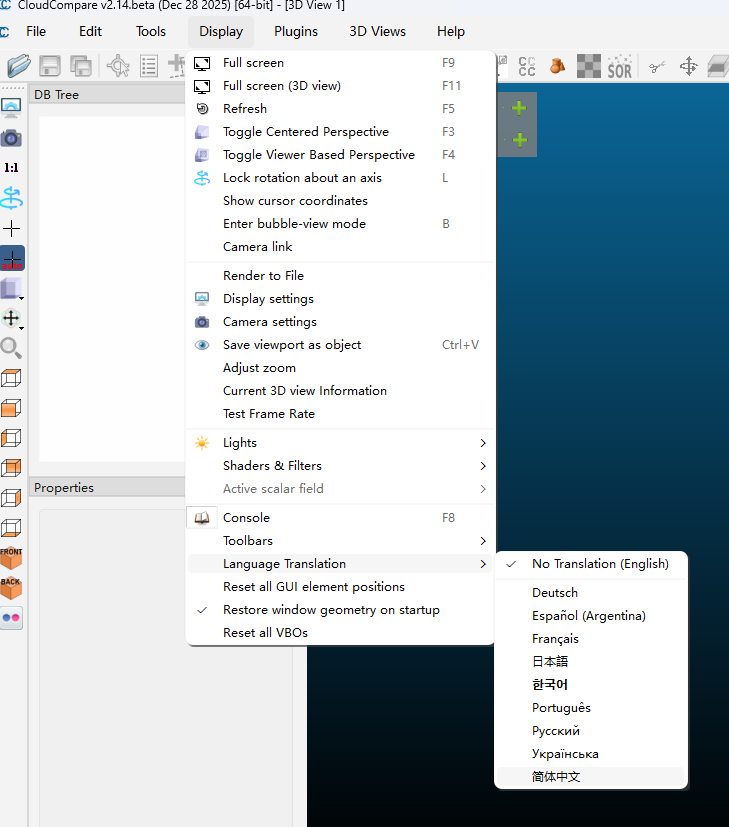Choose Русский language
The width and height of the screenshot is (729, 827).
click(x=591, y=731)
